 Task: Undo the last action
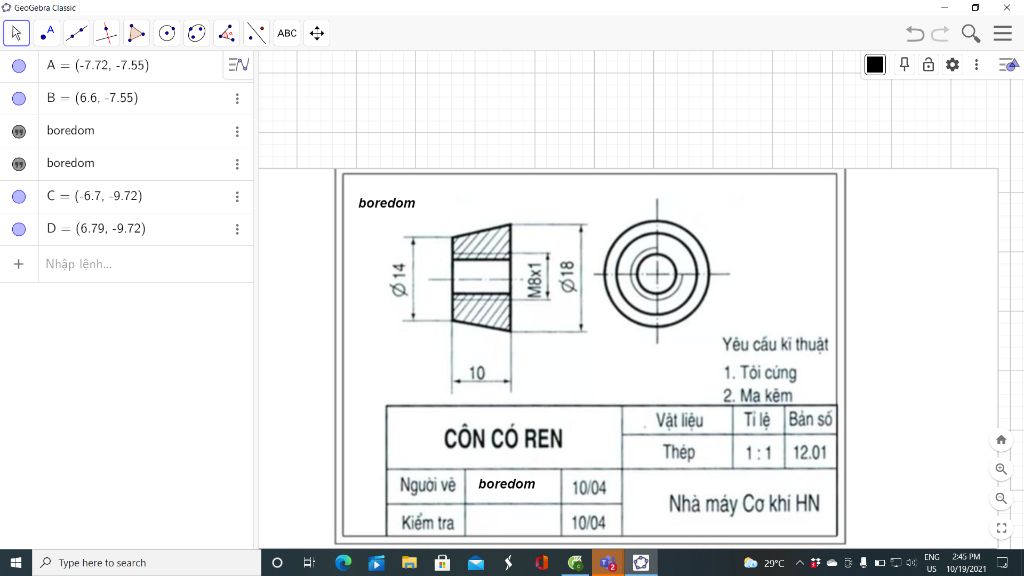click(x=915, y=33)
